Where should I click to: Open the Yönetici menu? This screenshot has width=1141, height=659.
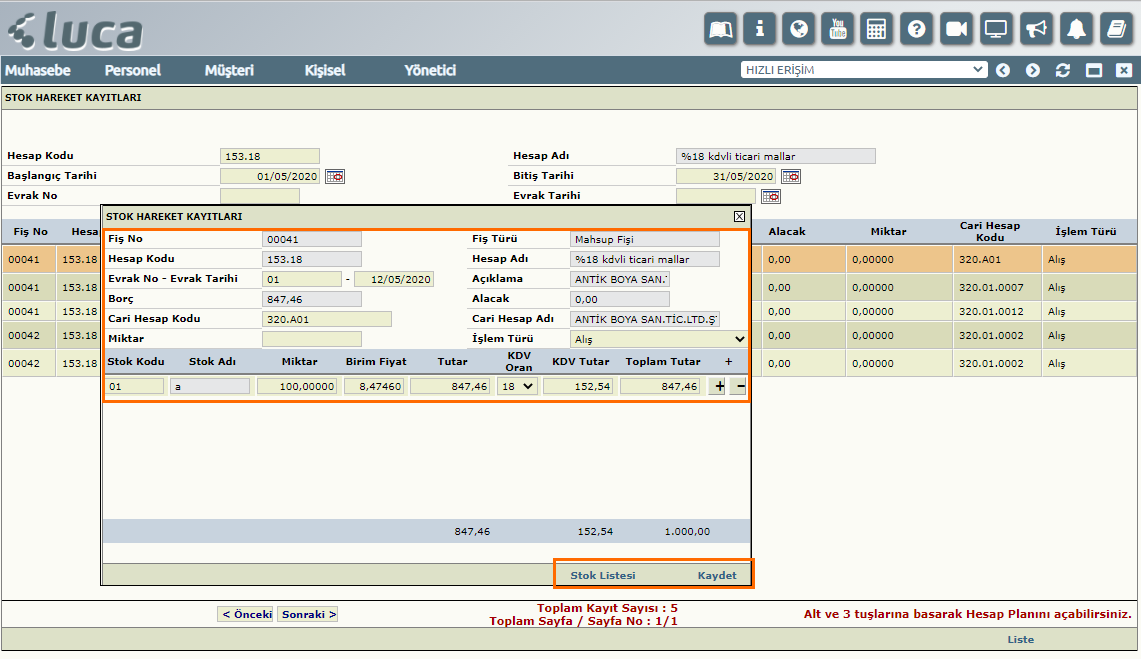pyautogui.click(x=430, y=71)
